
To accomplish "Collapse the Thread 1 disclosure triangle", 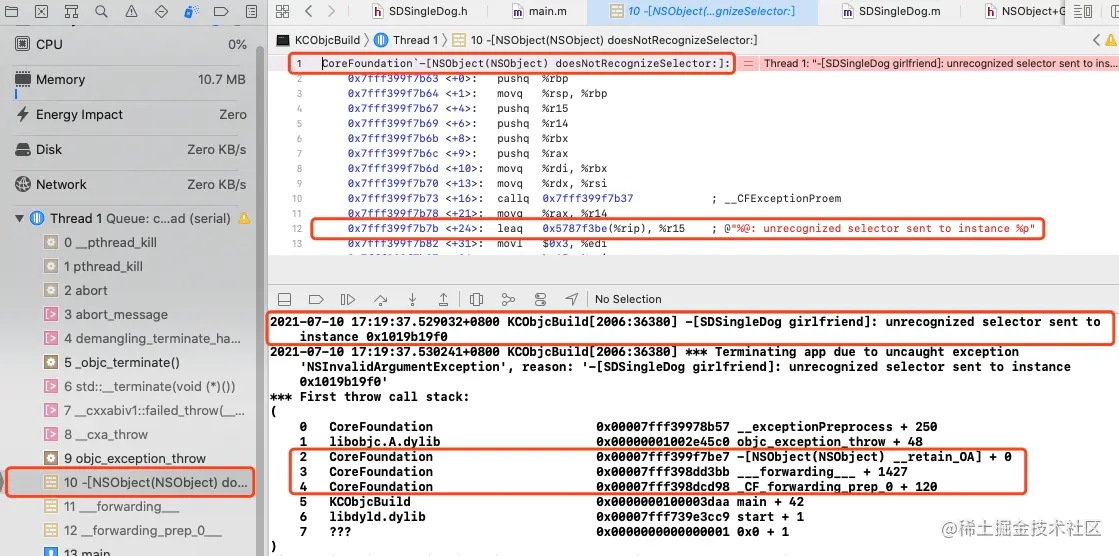I will (19, 218).
